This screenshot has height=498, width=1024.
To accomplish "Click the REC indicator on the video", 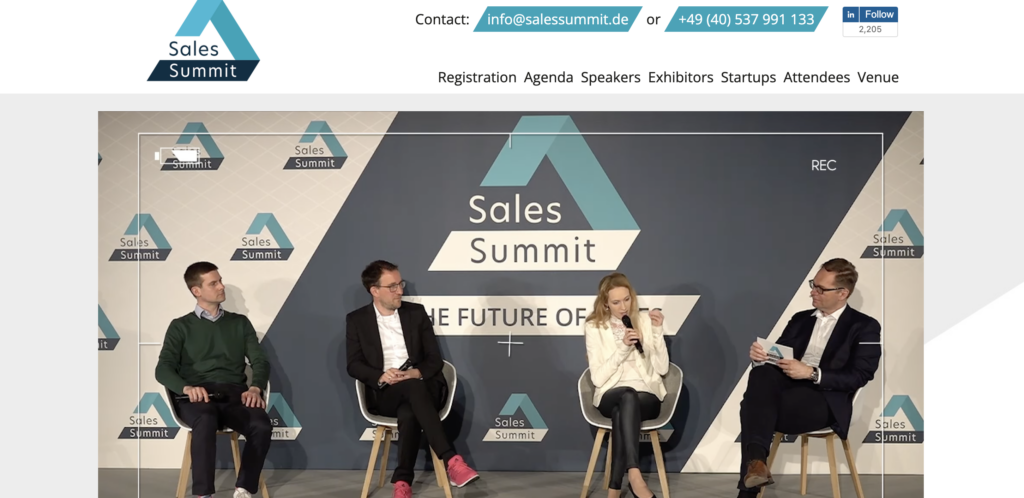I will coord(824,166).
